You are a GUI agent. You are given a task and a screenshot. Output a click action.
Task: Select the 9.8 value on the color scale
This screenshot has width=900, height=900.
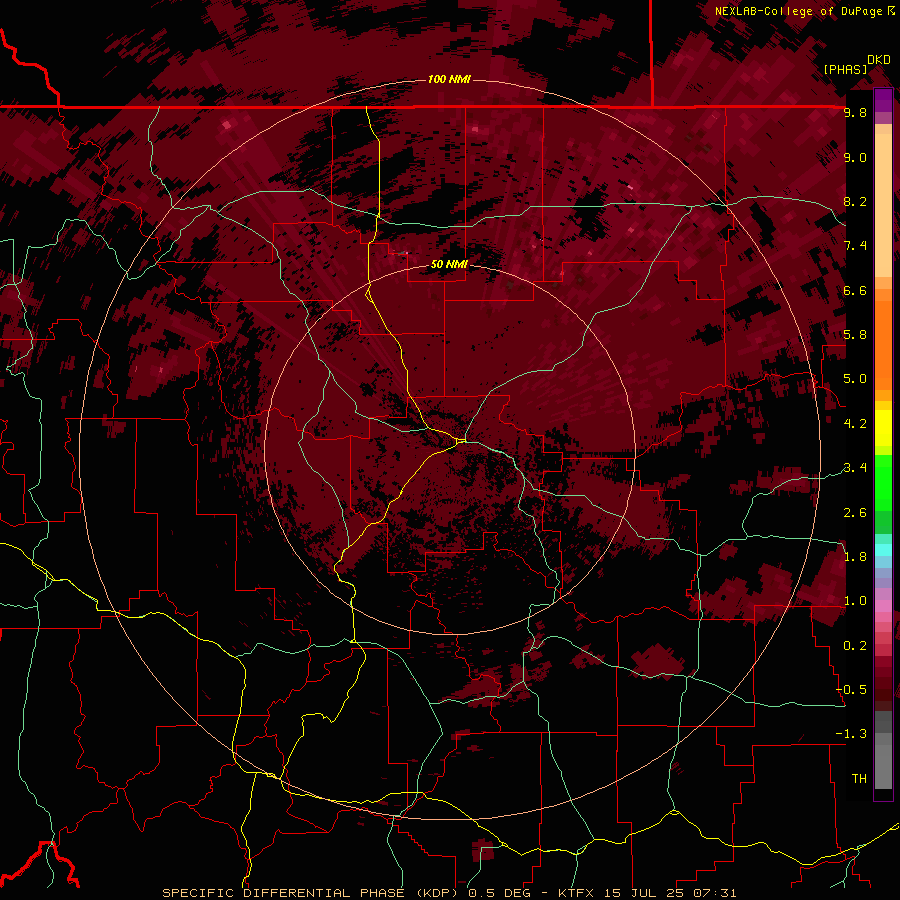coord(855,112)
